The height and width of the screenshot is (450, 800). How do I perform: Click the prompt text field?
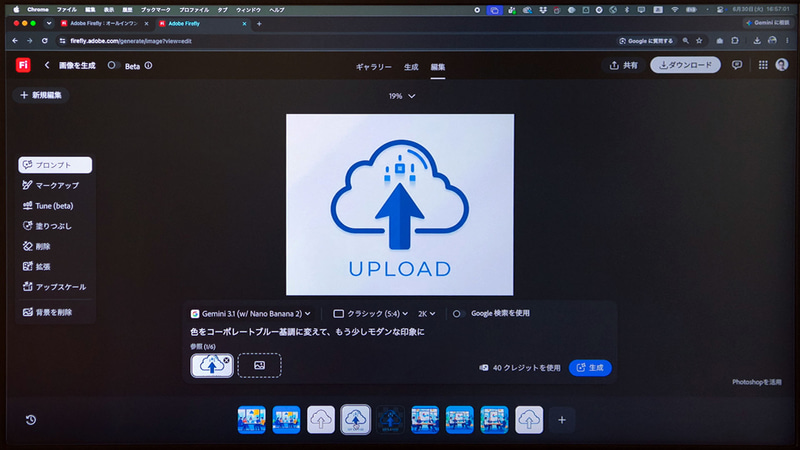(x=400, y=332)
